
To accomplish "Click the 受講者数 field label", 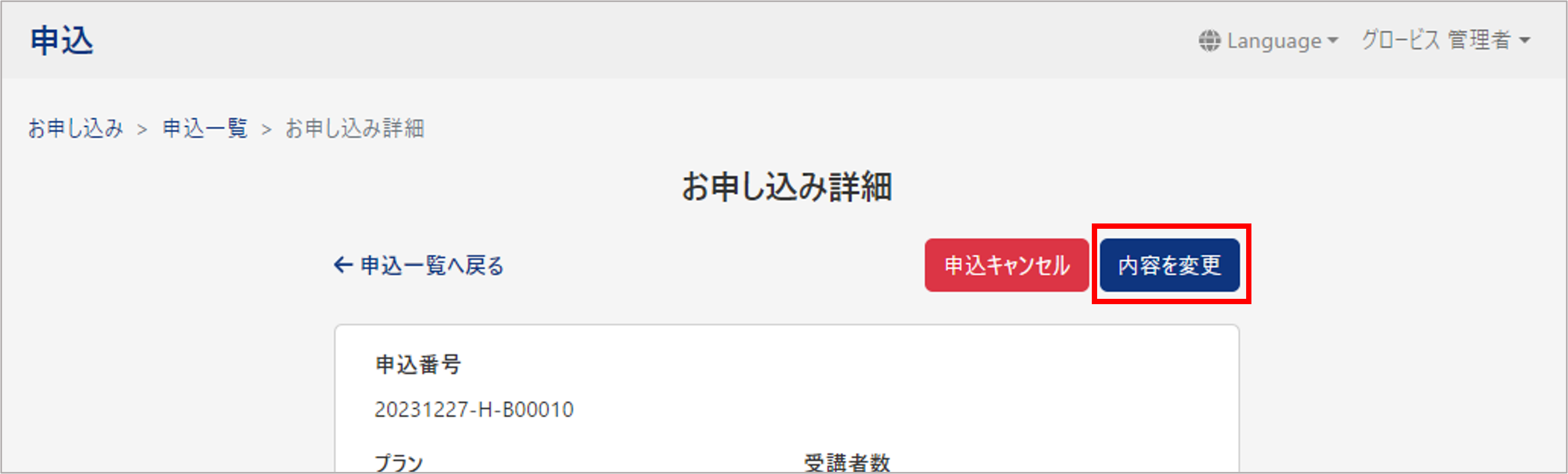I will point(847,463).
